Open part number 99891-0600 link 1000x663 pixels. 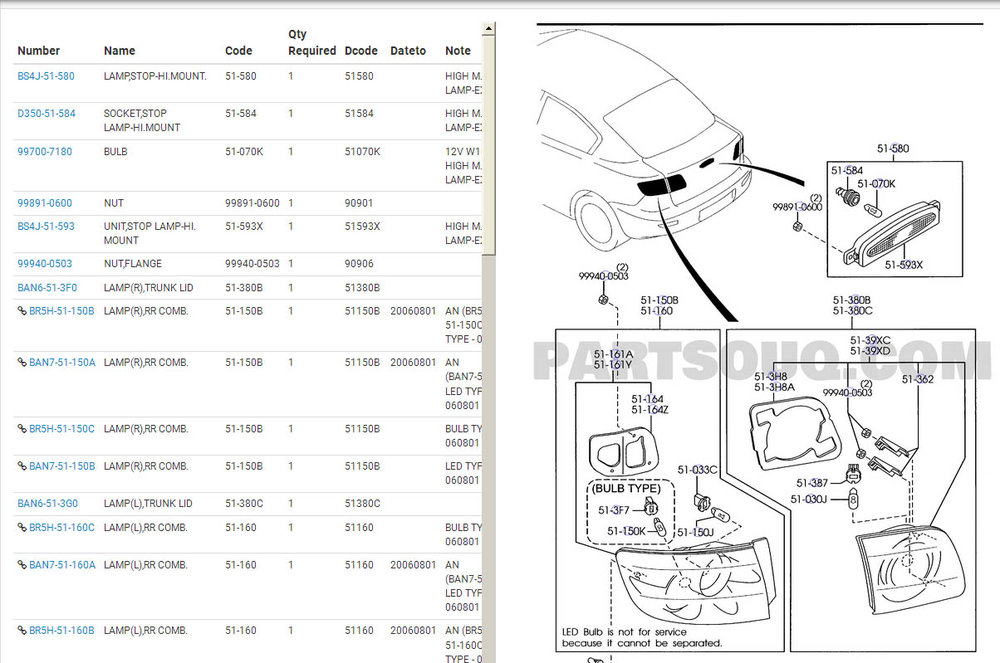tap(45, 203)
